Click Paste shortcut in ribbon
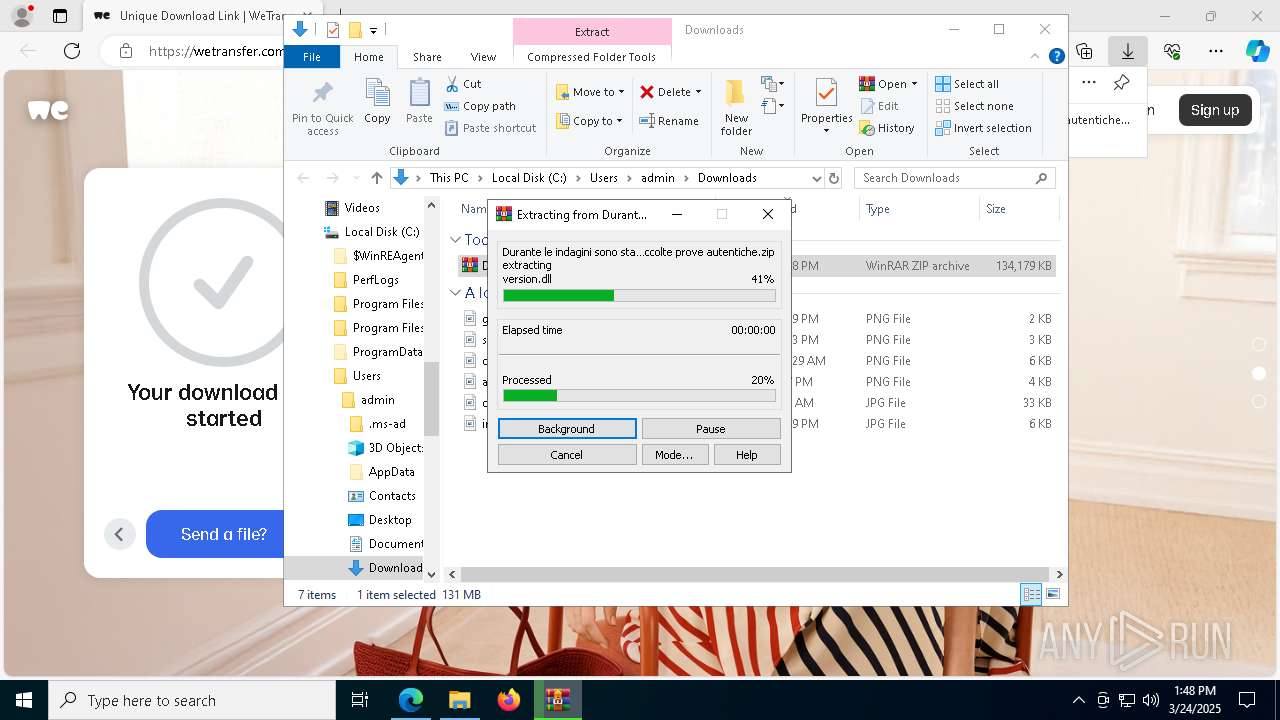The width and height of the screenshot is (1280, 720). (x=490, y=128)
